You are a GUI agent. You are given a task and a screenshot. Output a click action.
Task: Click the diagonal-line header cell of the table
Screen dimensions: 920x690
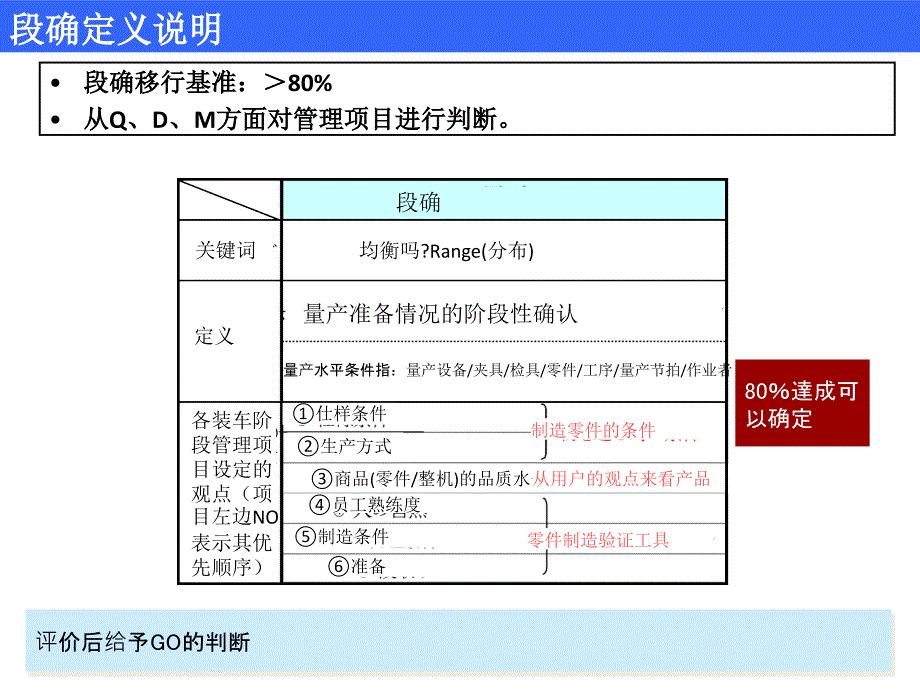[x=230, y=200]
